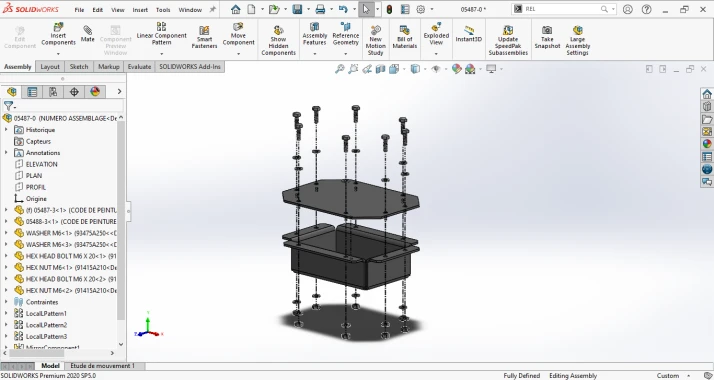The height and width of the screenshot is (380, 714).
Task: Select LocalLPattern3 in the tree
Action: pos(46,336)
